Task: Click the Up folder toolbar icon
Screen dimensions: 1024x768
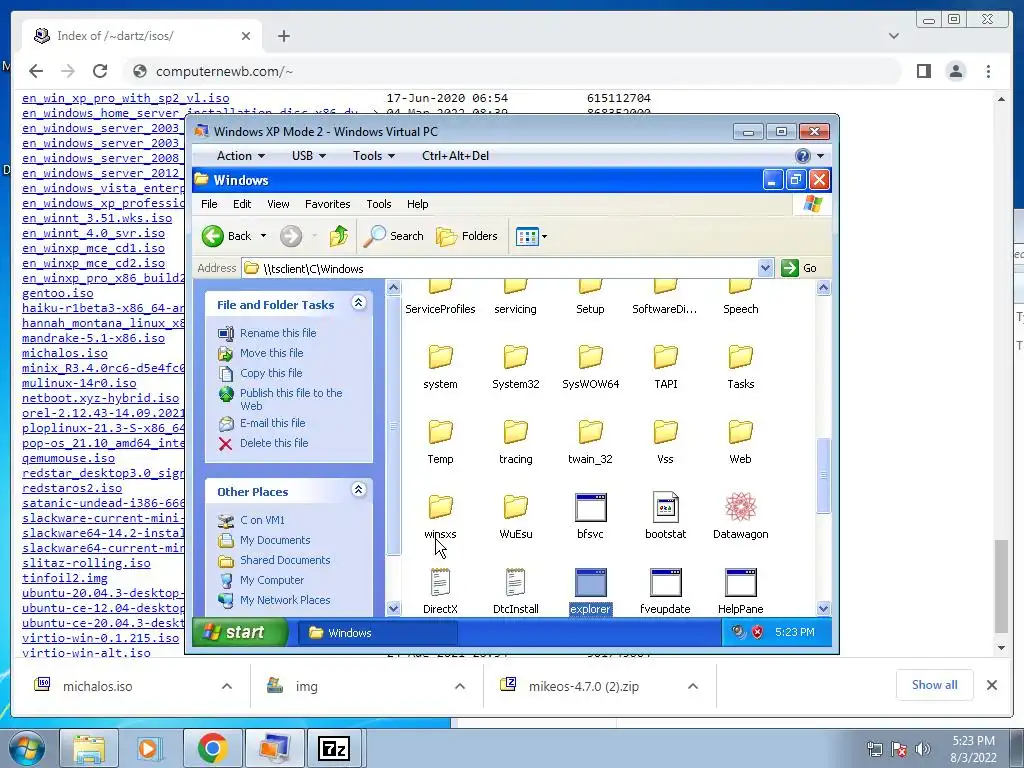Action: (338, 236)
